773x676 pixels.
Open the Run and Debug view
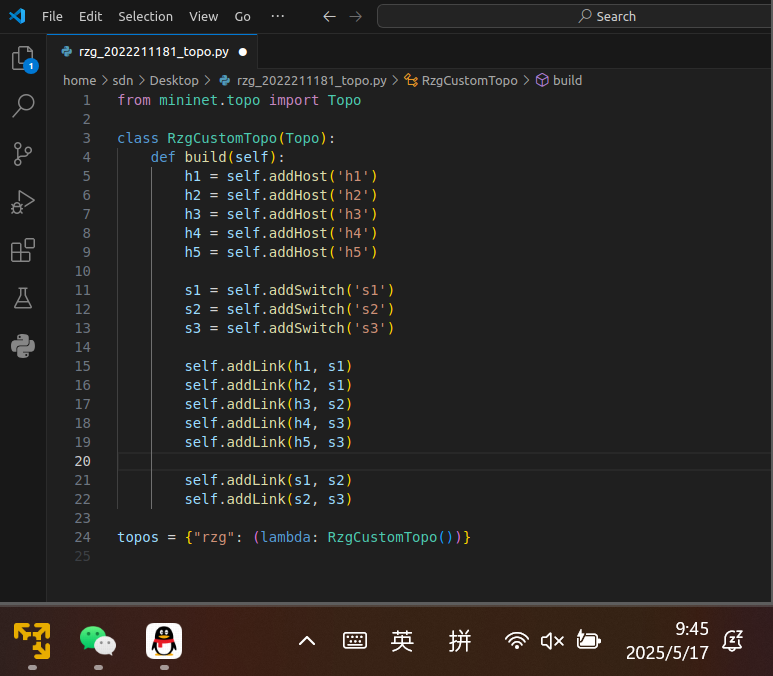click(x=22, y=202)
